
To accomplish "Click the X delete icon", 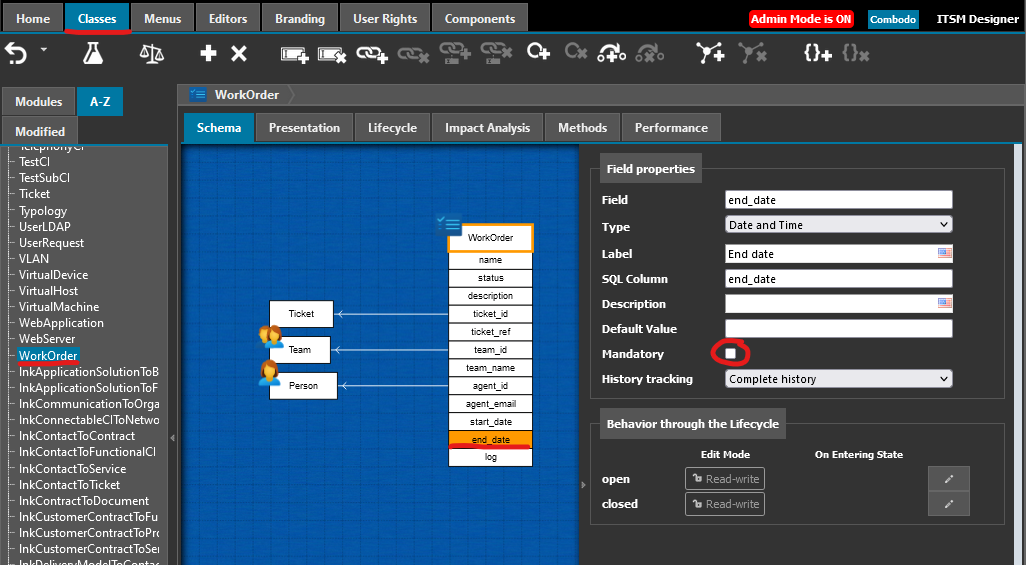I will tap(239, 54).
